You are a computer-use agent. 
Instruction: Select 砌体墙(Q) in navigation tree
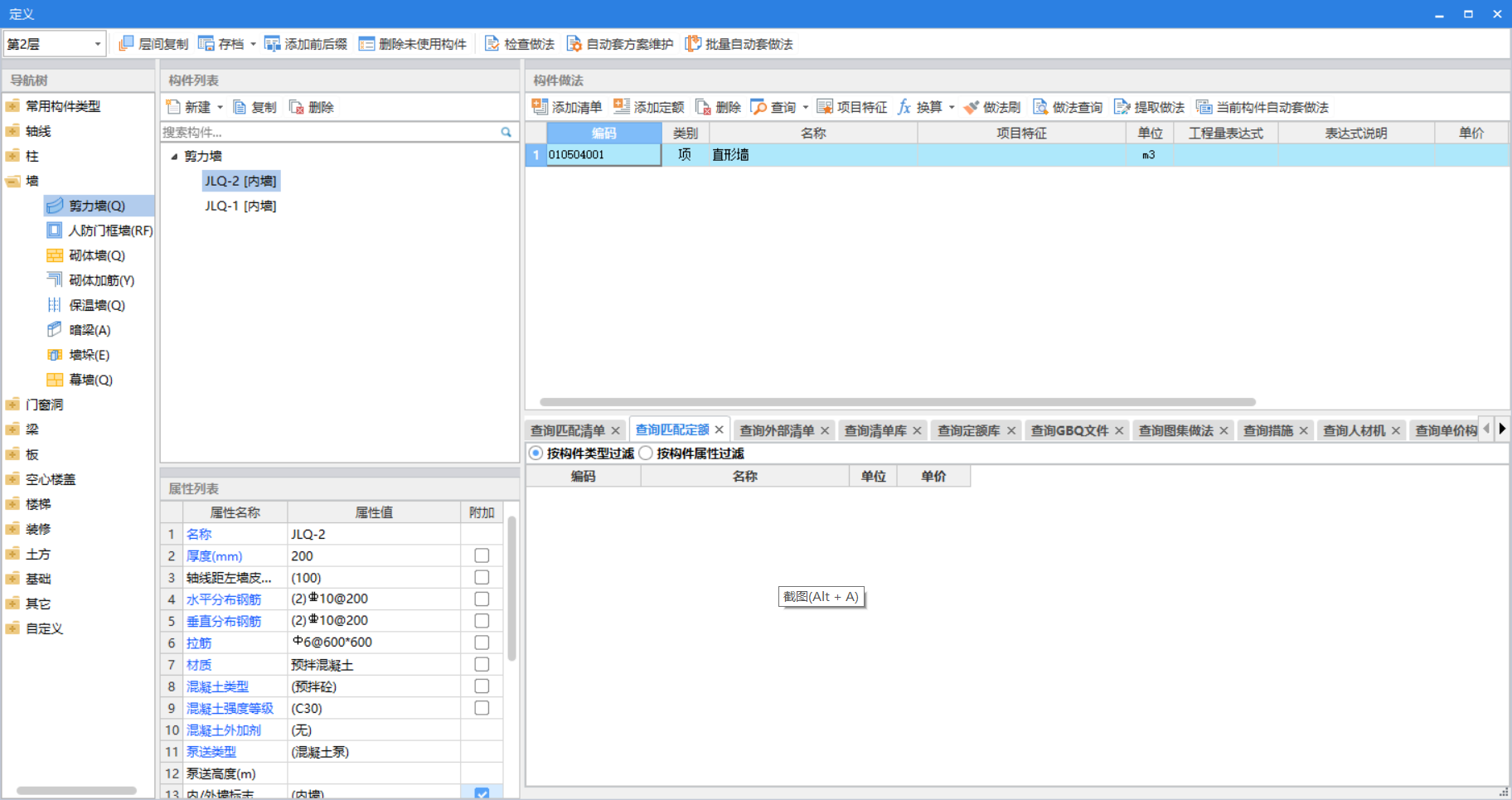tap(86, 255)
